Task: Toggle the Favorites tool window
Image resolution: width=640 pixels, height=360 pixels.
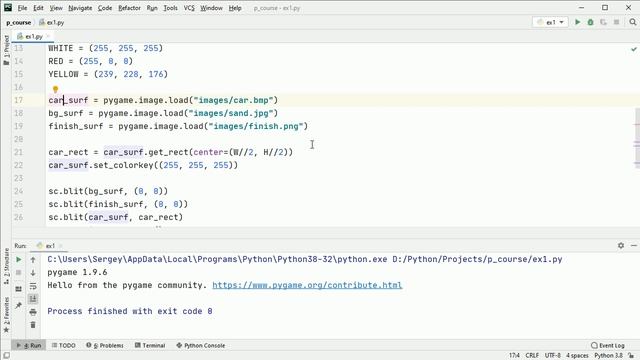Action: 6,315
